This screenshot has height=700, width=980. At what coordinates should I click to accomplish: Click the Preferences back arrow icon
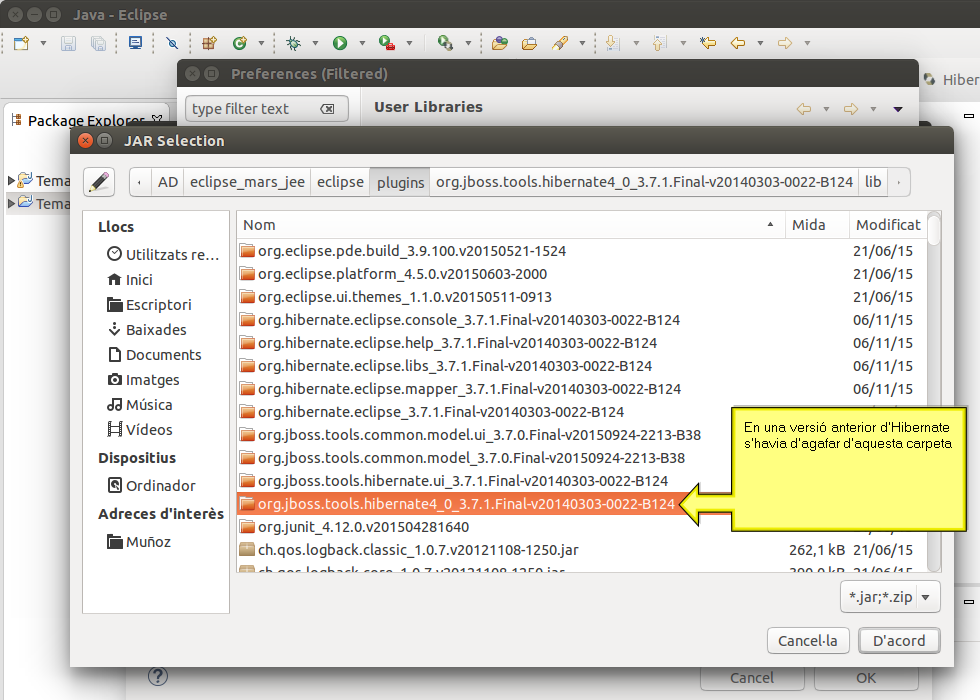804,109
